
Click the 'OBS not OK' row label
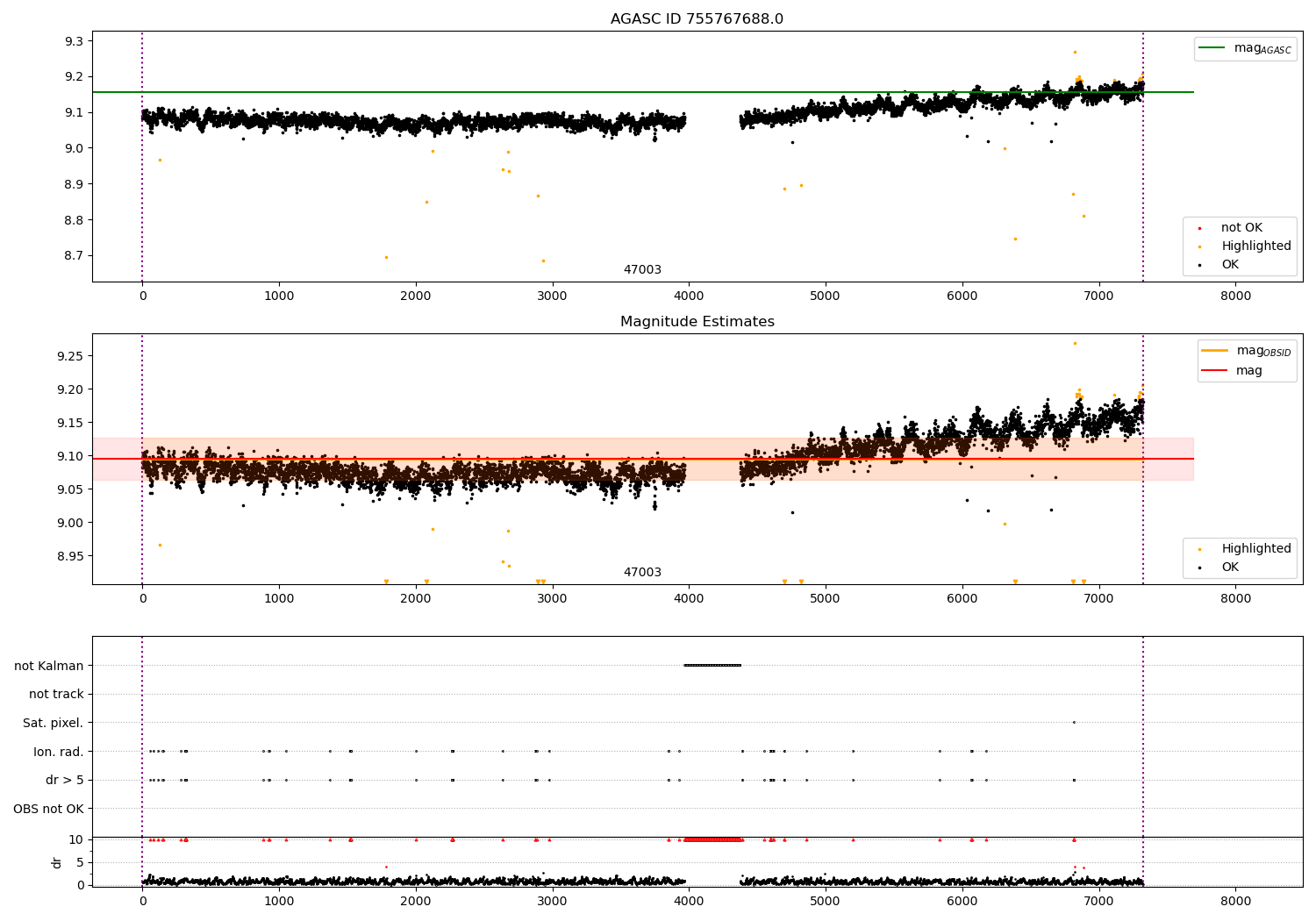click(48, 809)
